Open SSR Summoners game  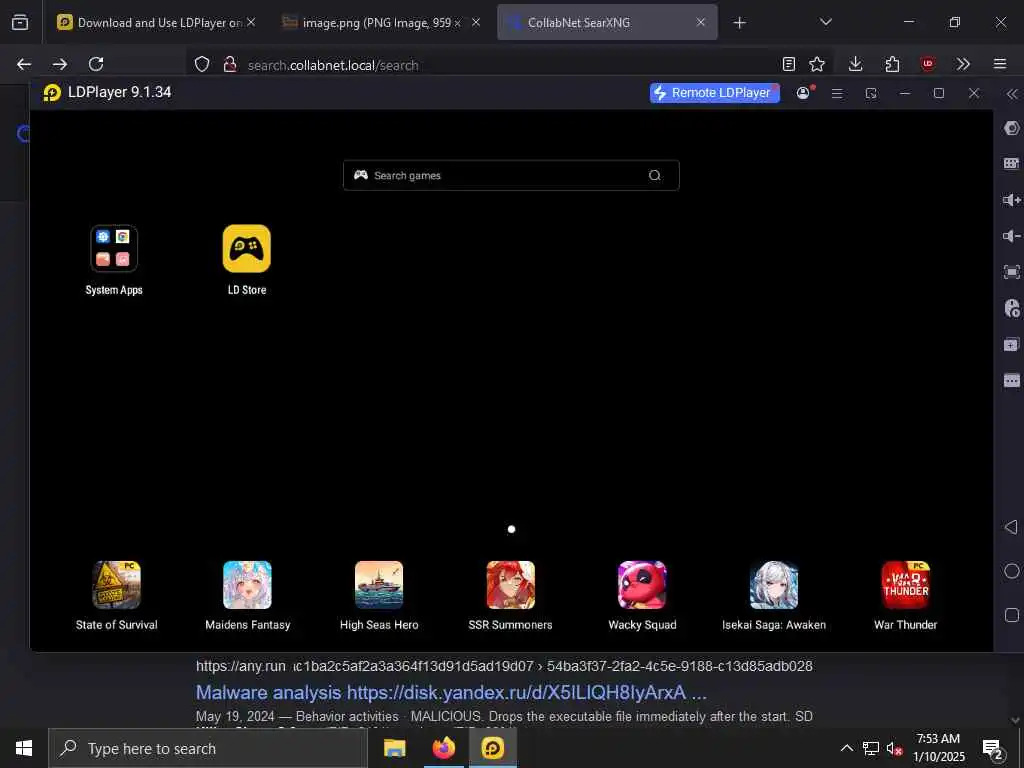pyautogui.click(x=511, y=585)
